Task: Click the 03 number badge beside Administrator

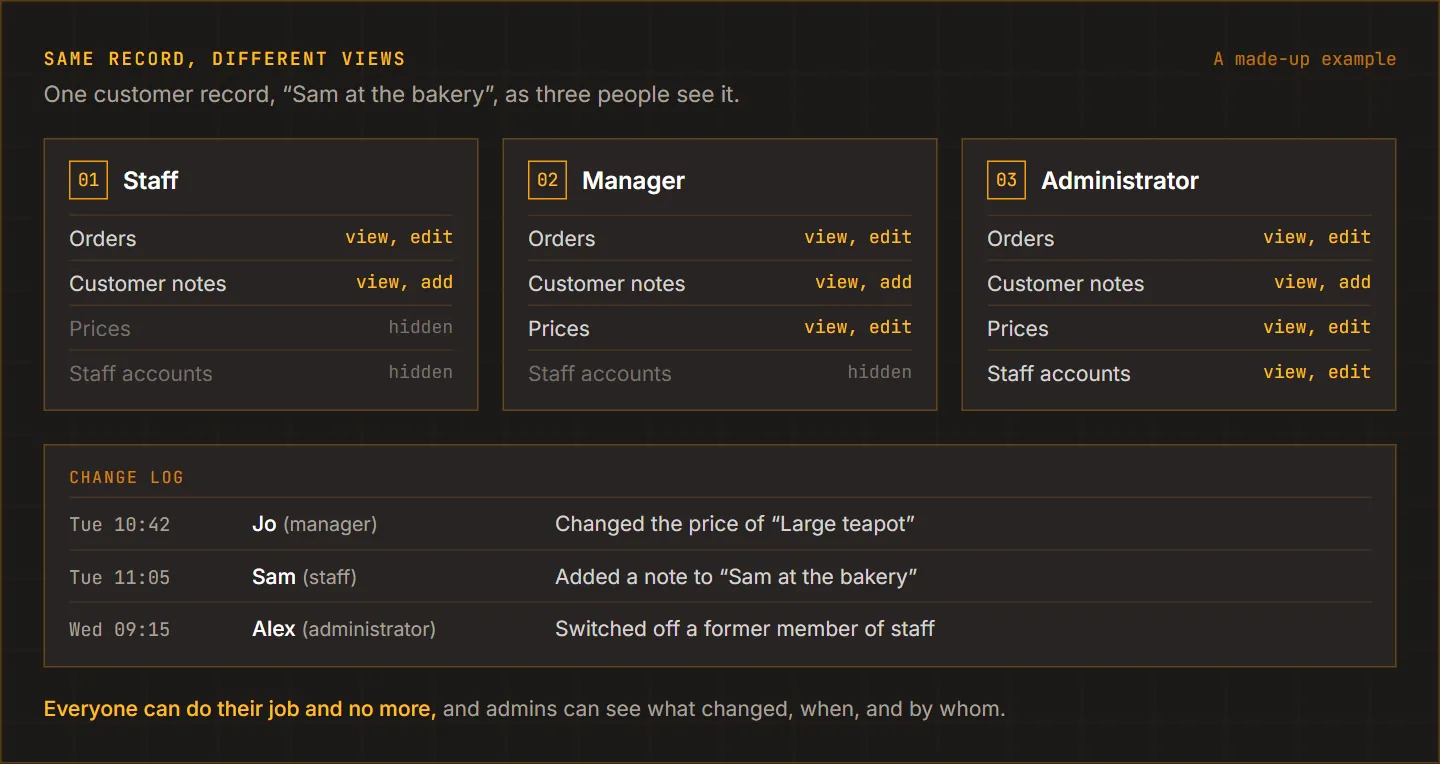Action: click(1006, 180)
